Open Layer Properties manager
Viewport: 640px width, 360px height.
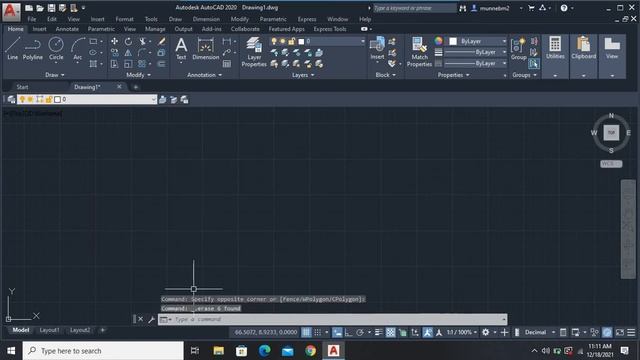(x=254, y=52)
